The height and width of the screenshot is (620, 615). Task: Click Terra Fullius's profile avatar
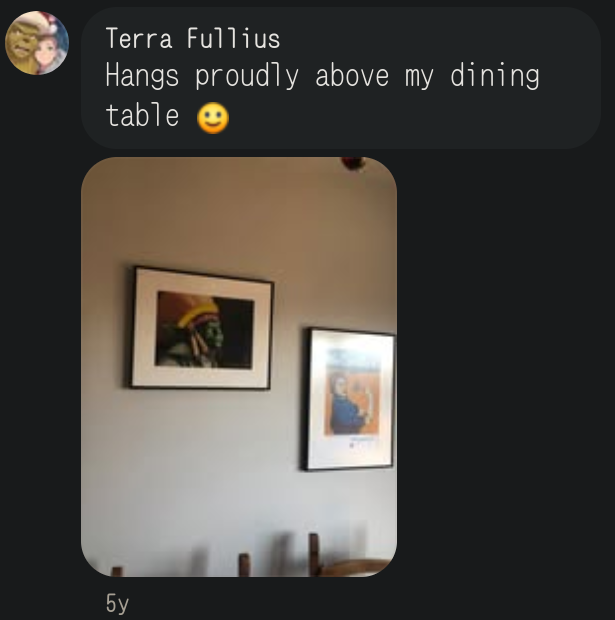(x=37, y=43)
